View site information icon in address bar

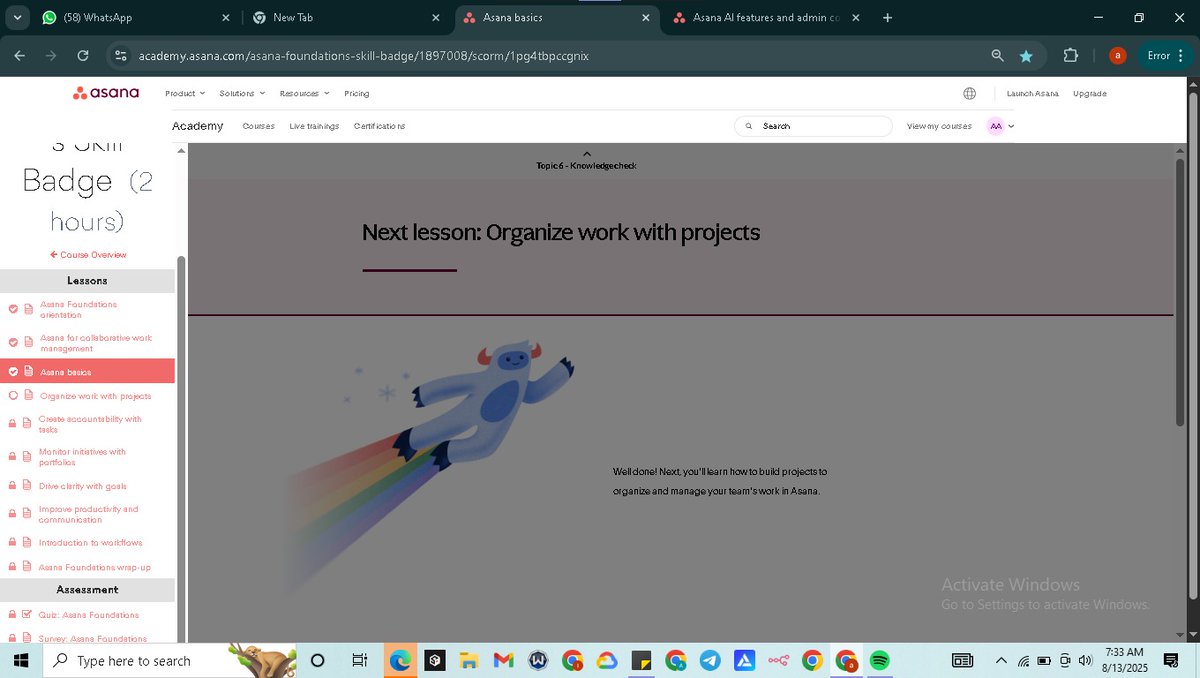pos(120,56)
